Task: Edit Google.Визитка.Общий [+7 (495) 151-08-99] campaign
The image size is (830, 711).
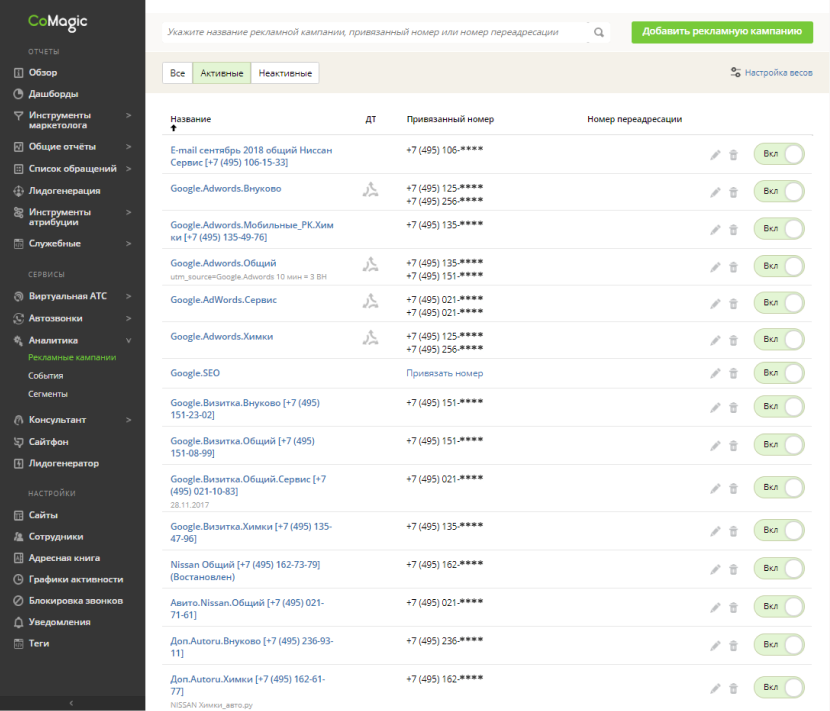Action: pos(715,445)
